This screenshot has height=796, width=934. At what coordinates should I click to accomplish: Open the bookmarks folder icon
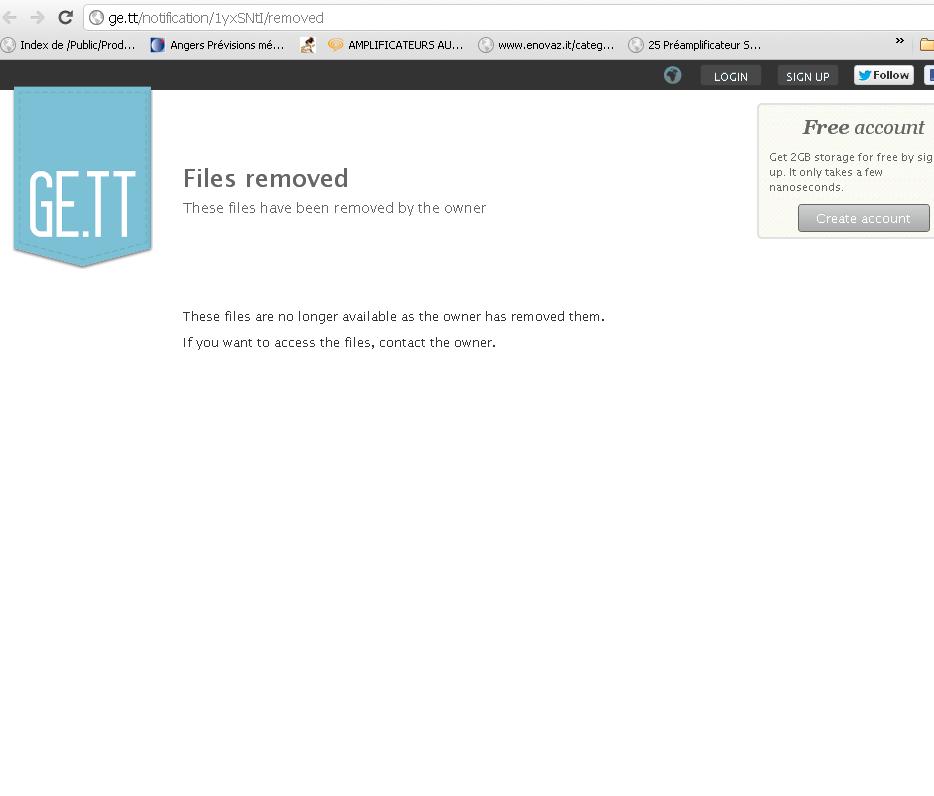[927, 44]
